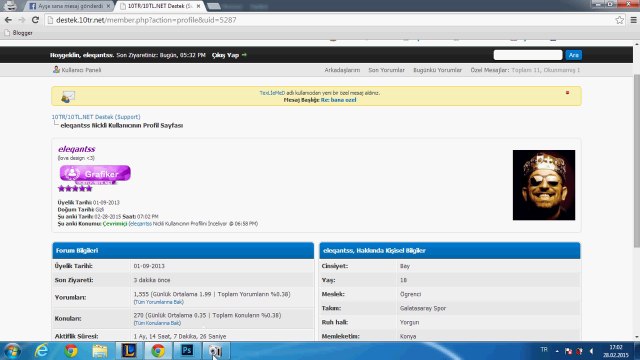
Task: Open the 'Re: bana ozel' message link
Action: 338,100
